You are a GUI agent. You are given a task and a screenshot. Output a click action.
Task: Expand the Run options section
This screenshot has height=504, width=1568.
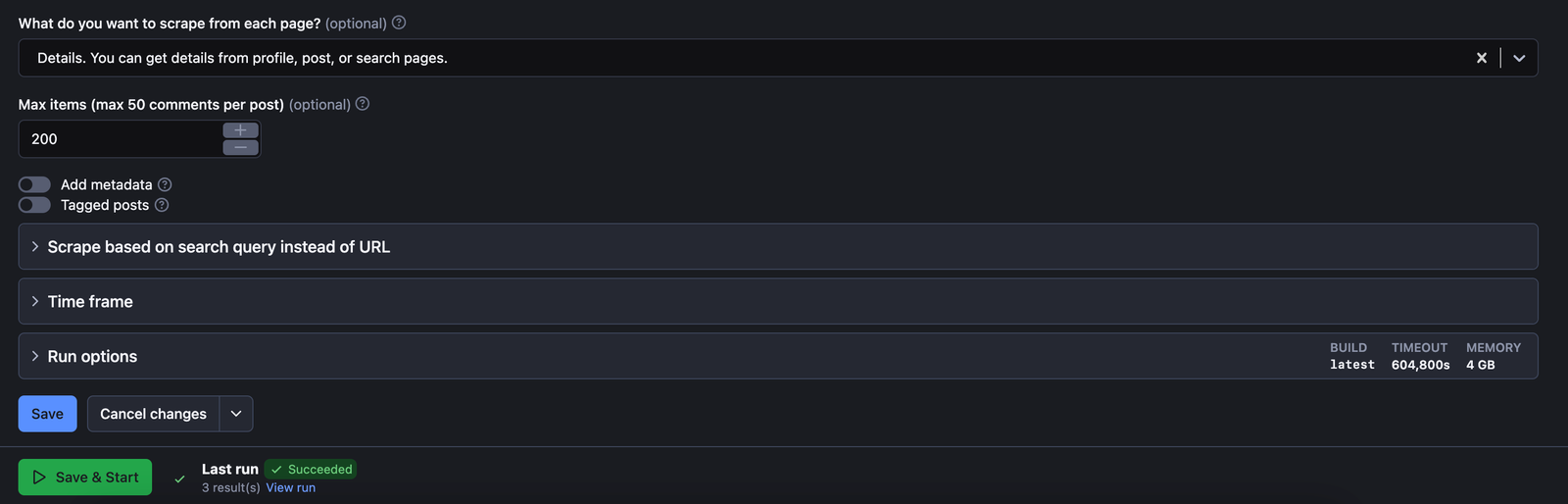[x=92, y=357]
